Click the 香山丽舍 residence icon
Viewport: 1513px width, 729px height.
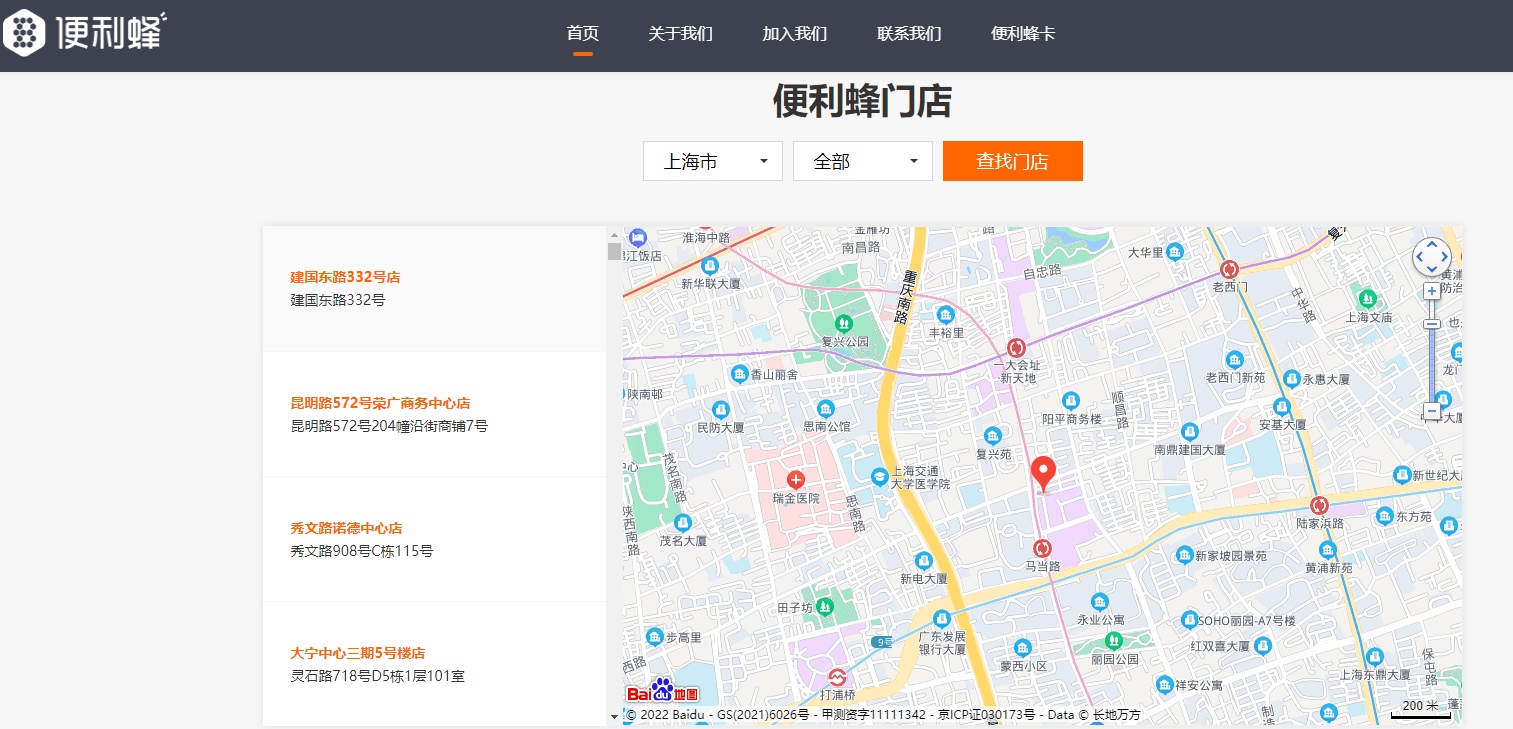pyautogui.click(x=740, y=374)
